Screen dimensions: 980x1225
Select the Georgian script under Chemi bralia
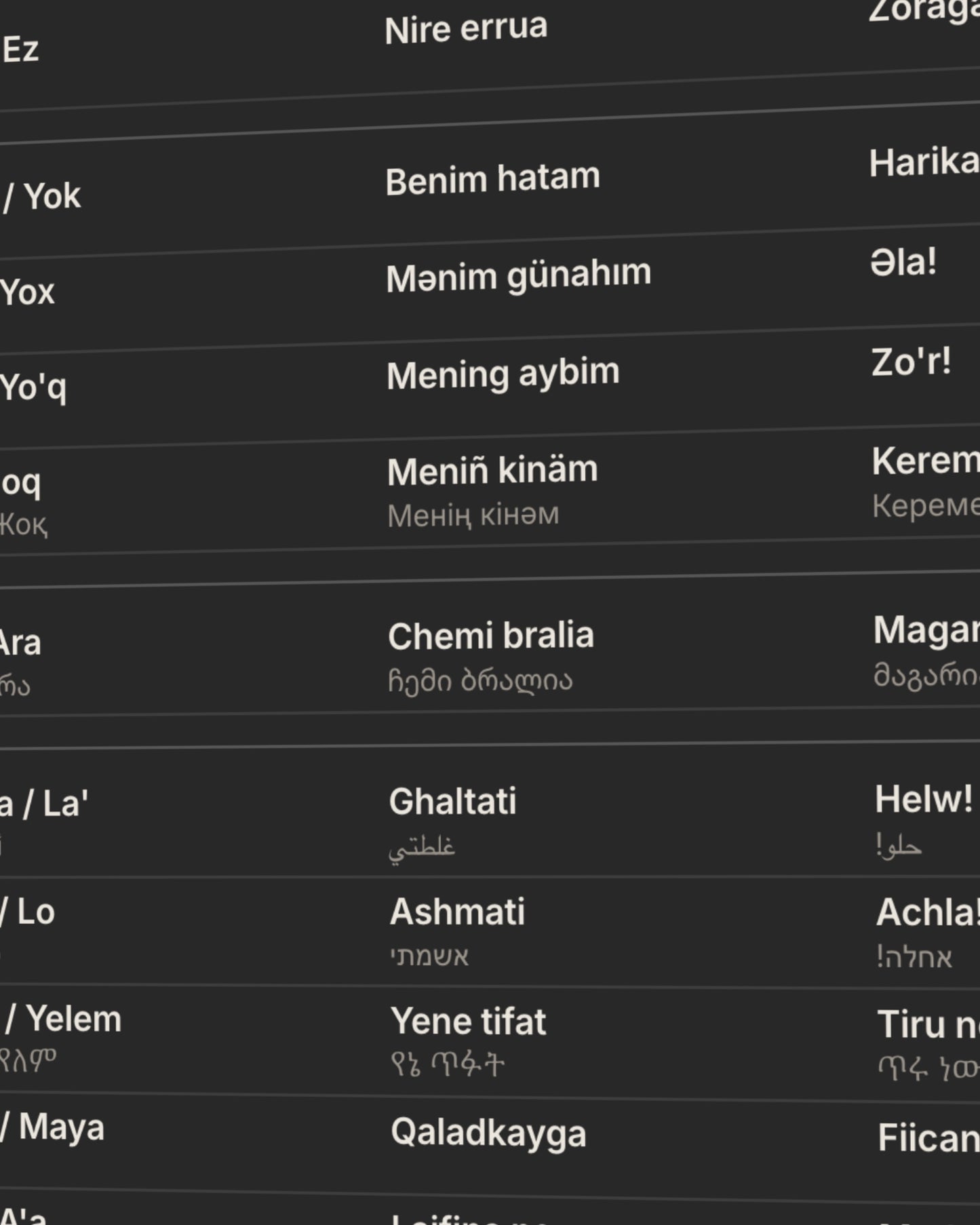pyautogui.click(x=480, y=680)
